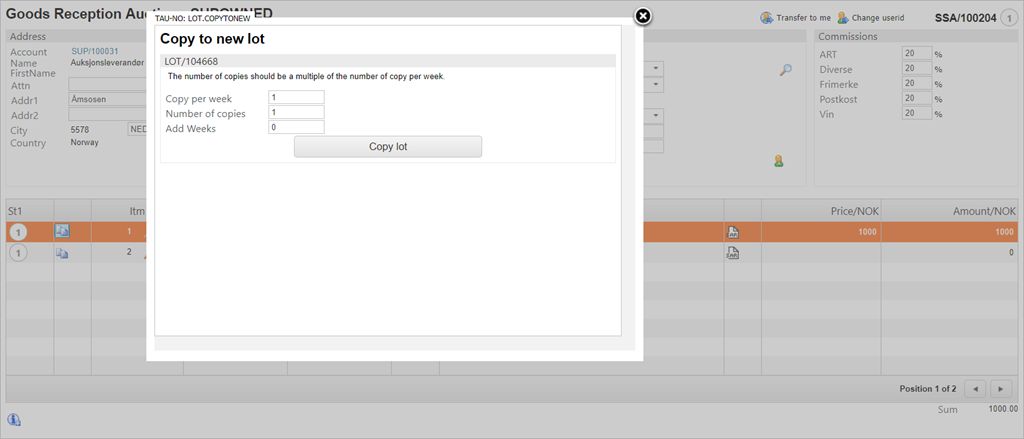Viewport: 1024px width, 439px height.
Task: Click the Change userid icon
Action: pos(843,17)
